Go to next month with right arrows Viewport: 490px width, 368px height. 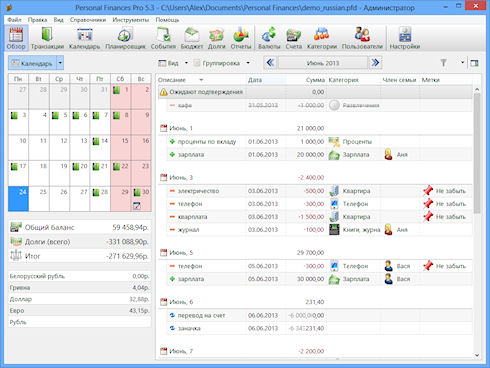tap(375, 63)
